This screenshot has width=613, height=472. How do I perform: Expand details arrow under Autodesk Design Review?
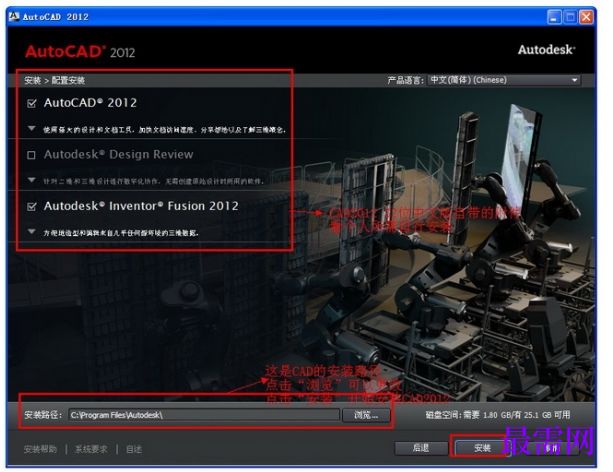point(32,180)
